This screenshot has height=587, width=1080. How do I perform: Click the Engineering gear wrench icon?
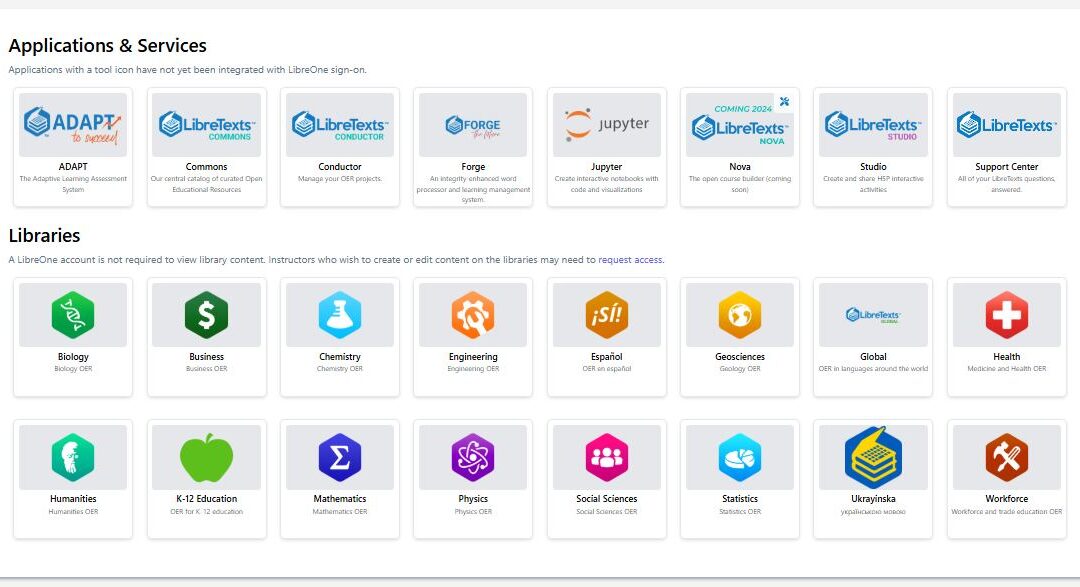click(472, 315)
